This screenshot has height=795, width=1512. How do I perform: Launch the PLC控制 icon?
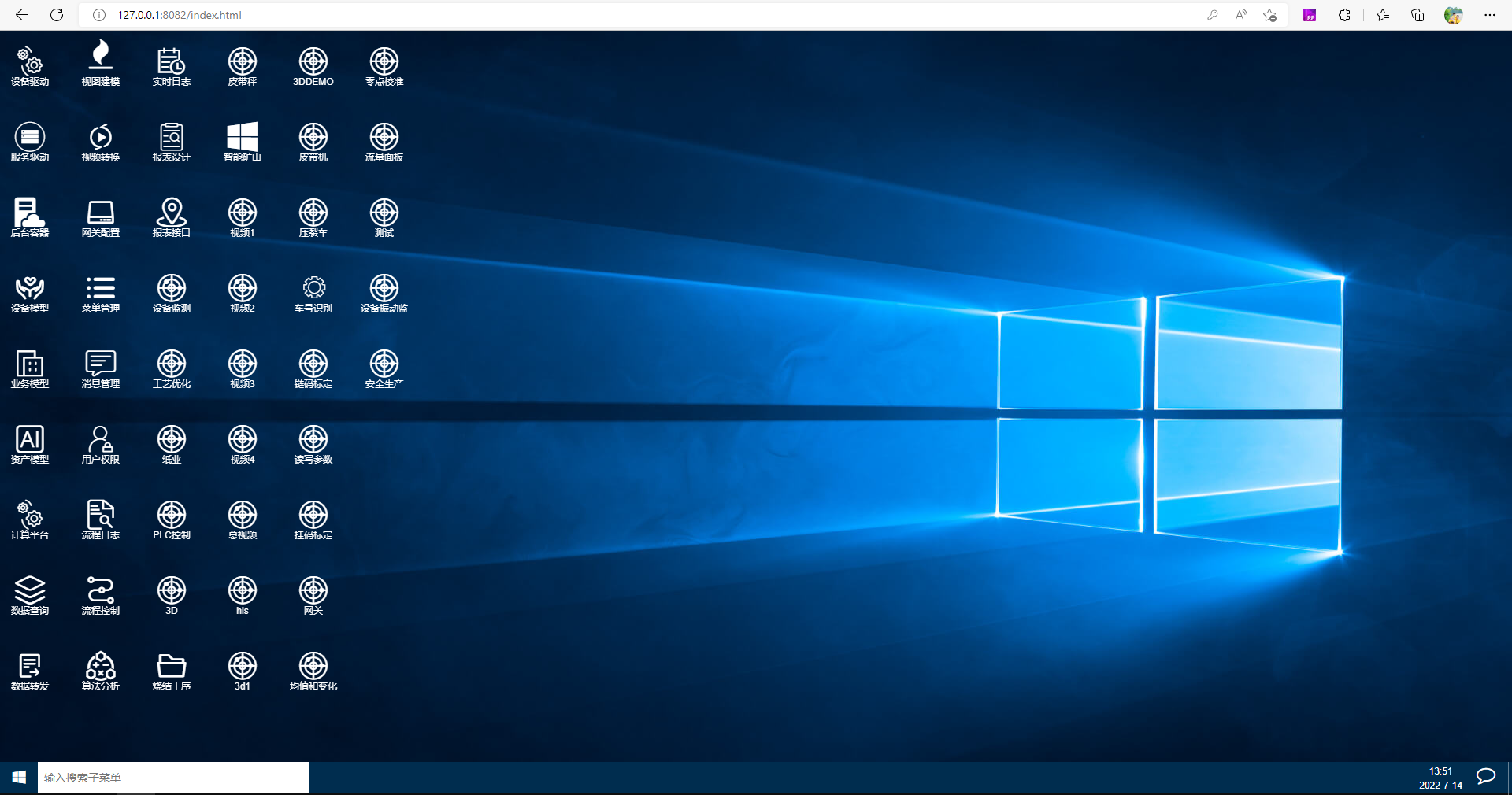pos(172,520)
